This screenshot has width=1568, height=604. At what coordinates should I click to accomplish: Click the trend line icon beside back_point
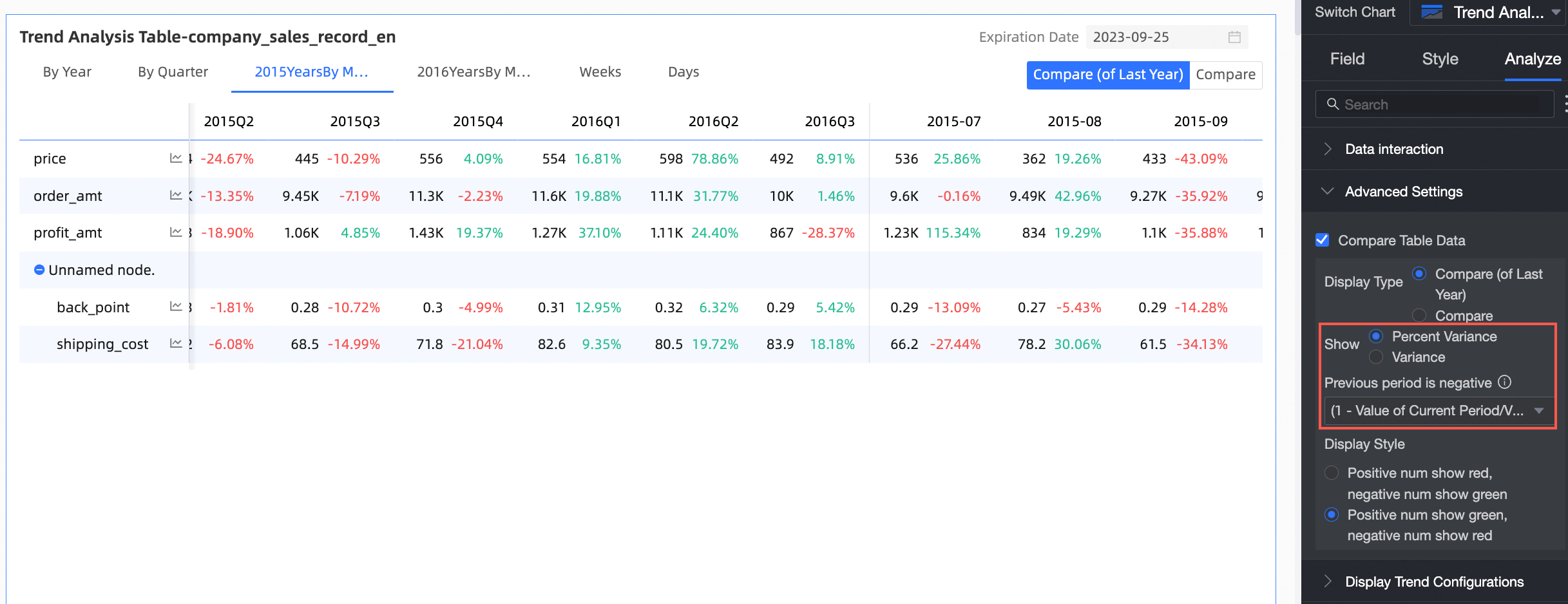click(175, 307)
